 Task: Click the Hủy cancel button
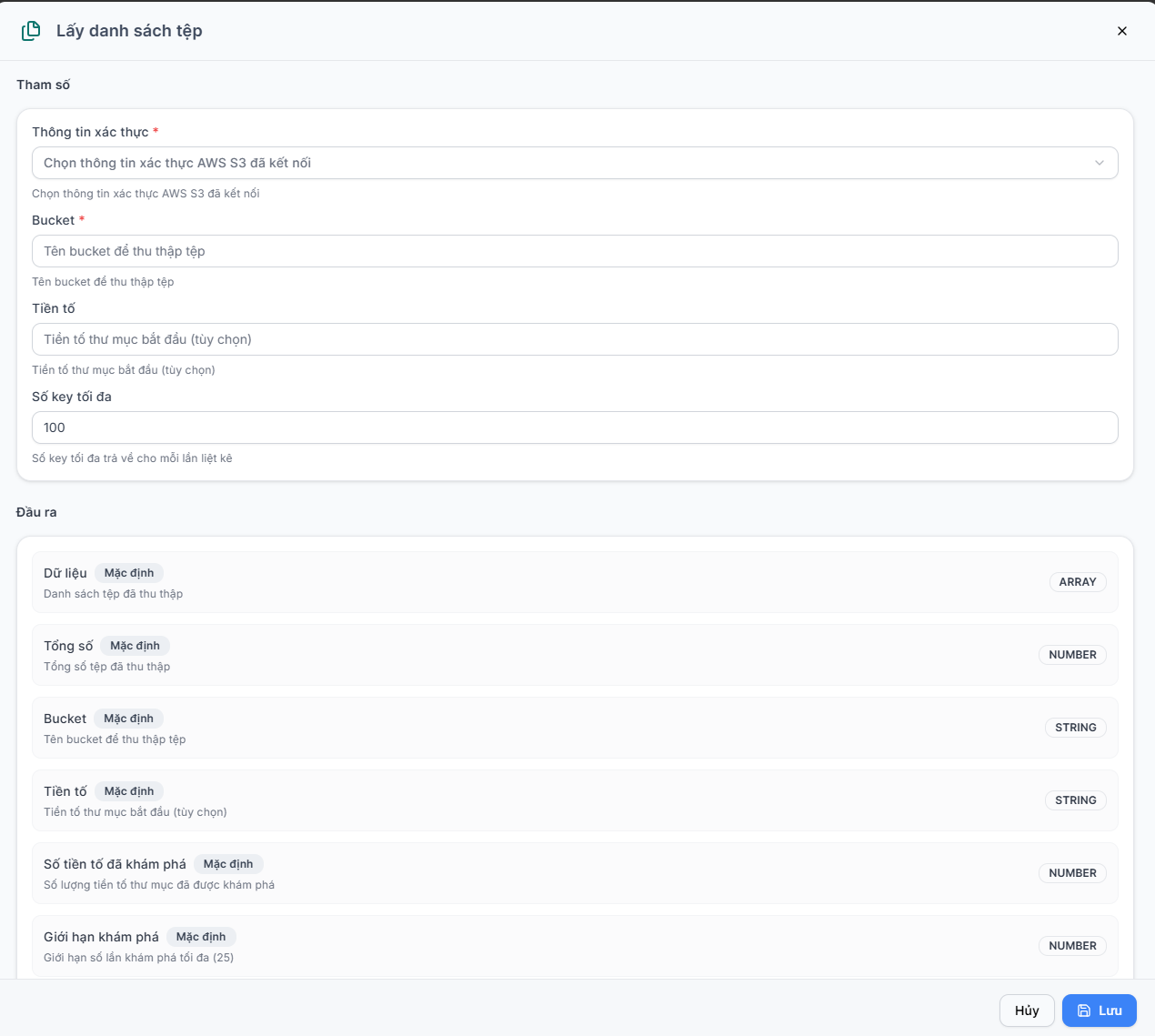point(1027,1011)
